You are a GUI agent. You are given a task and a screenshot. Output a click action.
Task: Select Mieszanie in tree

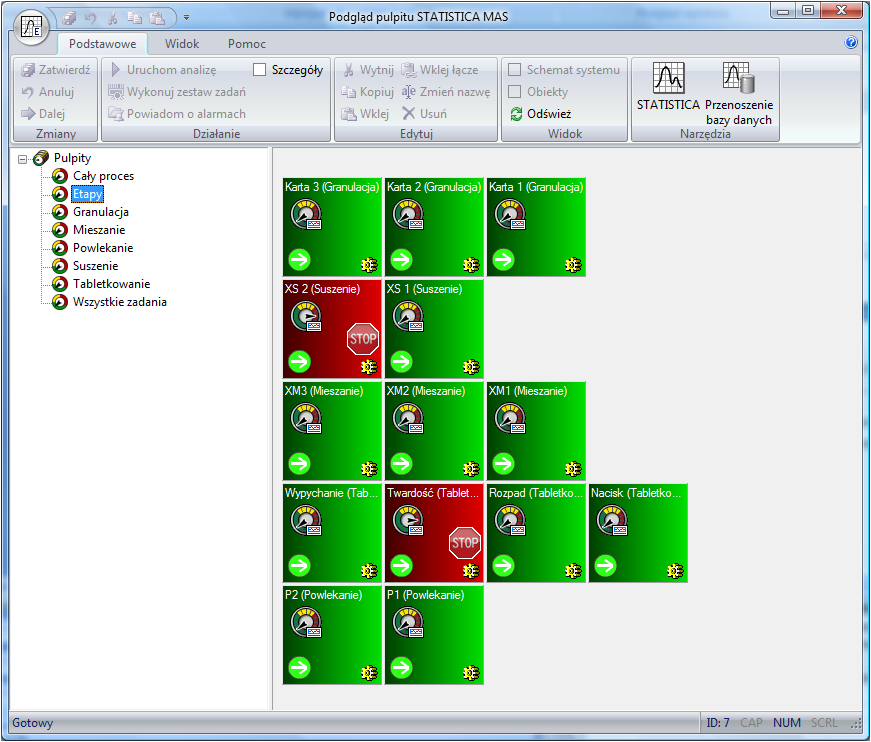click(99, 230)
